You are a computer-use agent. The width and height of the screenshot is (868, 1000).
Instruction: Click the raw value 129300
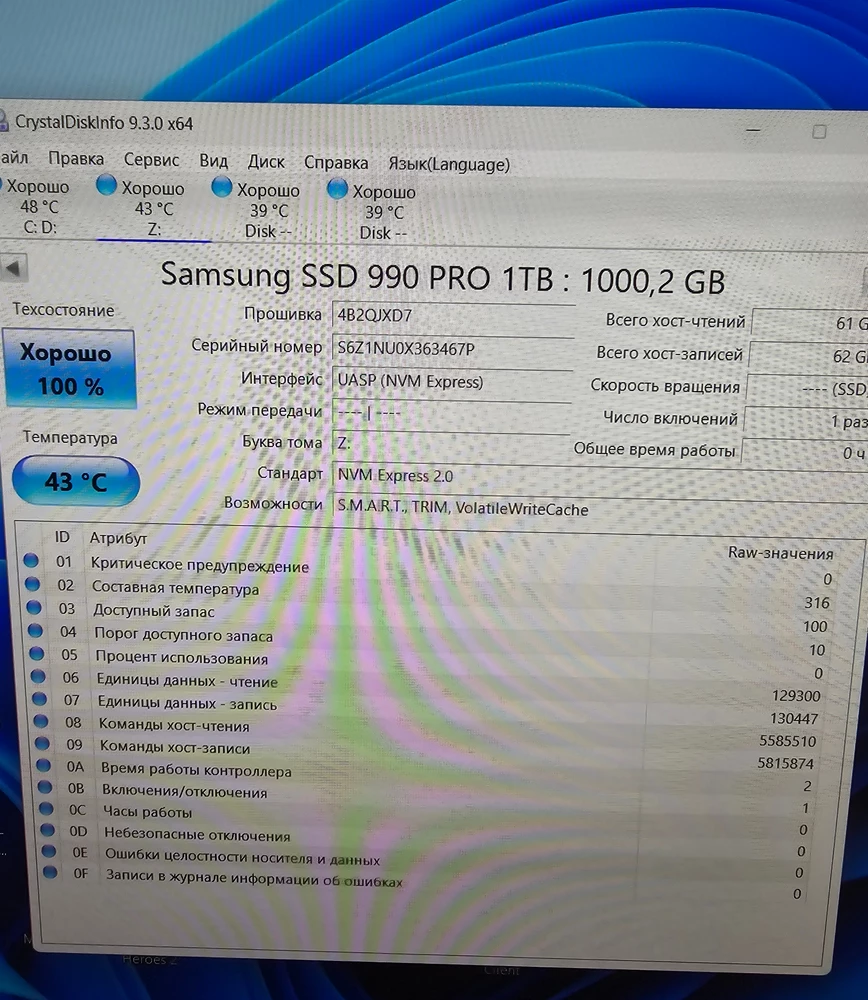(795, 696)
